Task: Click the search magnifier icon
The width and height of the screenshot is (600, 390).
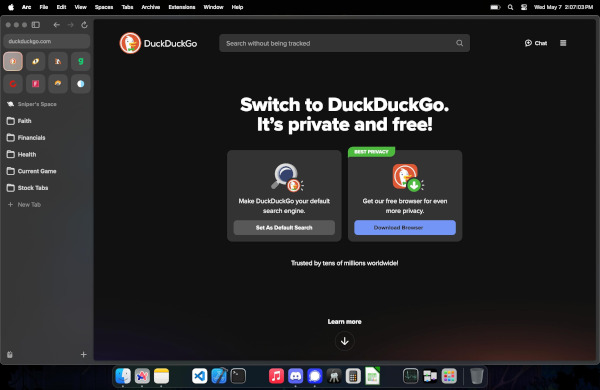Action: 460,43
